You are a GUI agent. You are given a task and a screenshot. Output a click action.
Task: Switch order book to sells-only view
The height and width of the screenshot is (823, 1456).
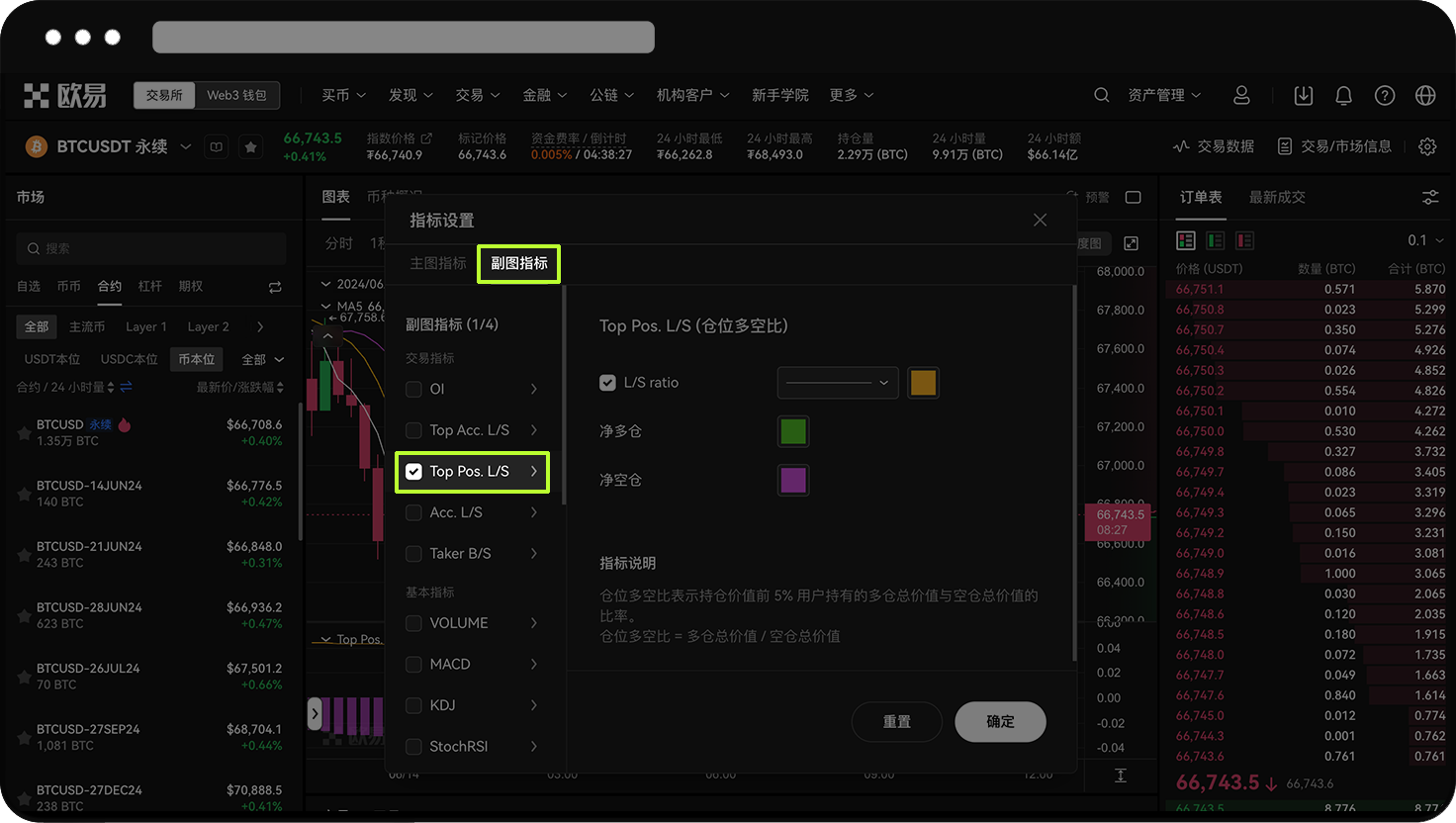(x=1244, y=240)
